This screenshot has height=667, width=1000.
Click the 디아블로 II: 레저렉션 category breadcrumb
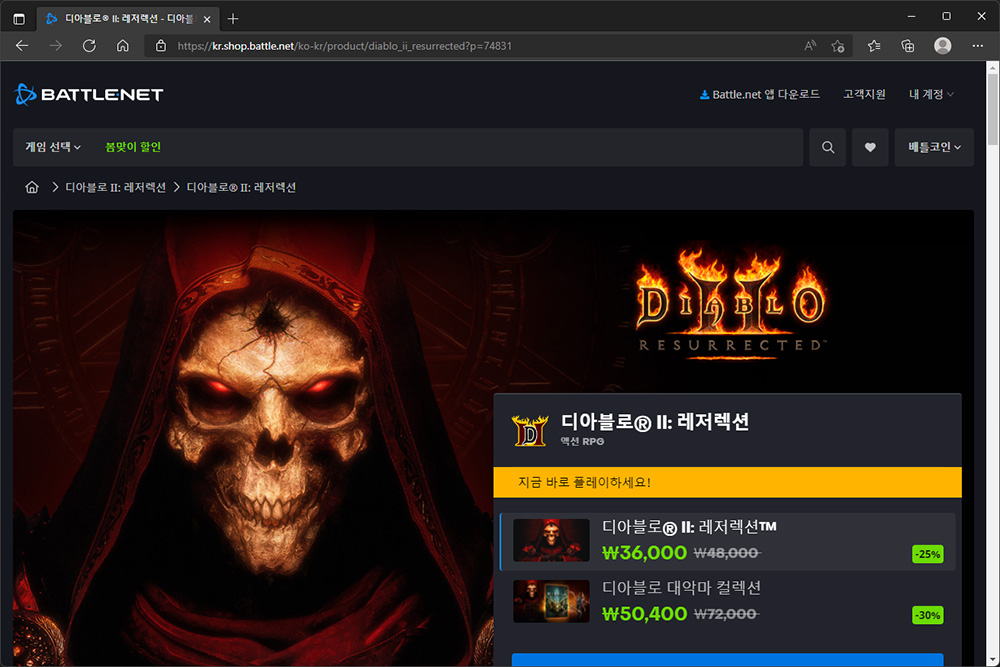tap(115, 187)
